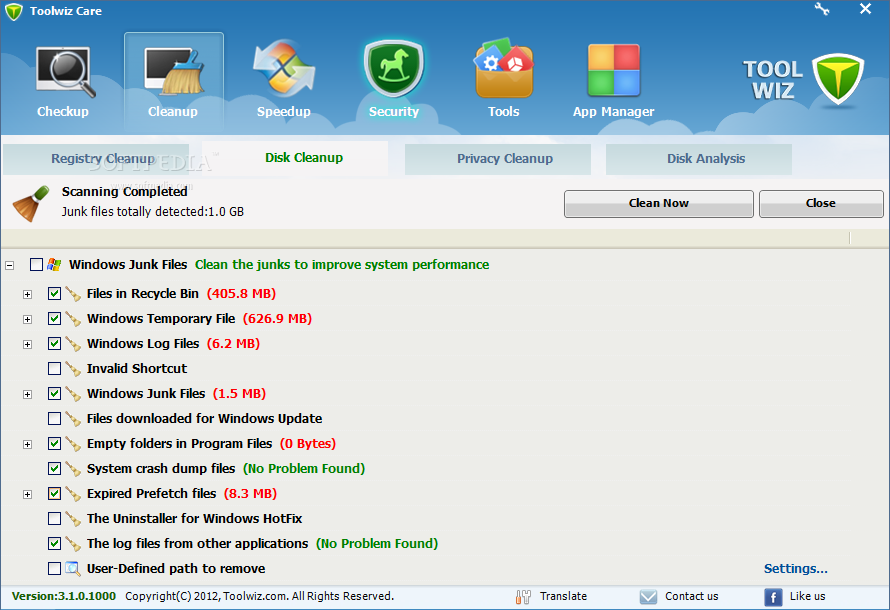The width and height of the screenshot is (890, 610).
Task: Uncheck Empty folders in Program Files
Action: tap(54, 443)
